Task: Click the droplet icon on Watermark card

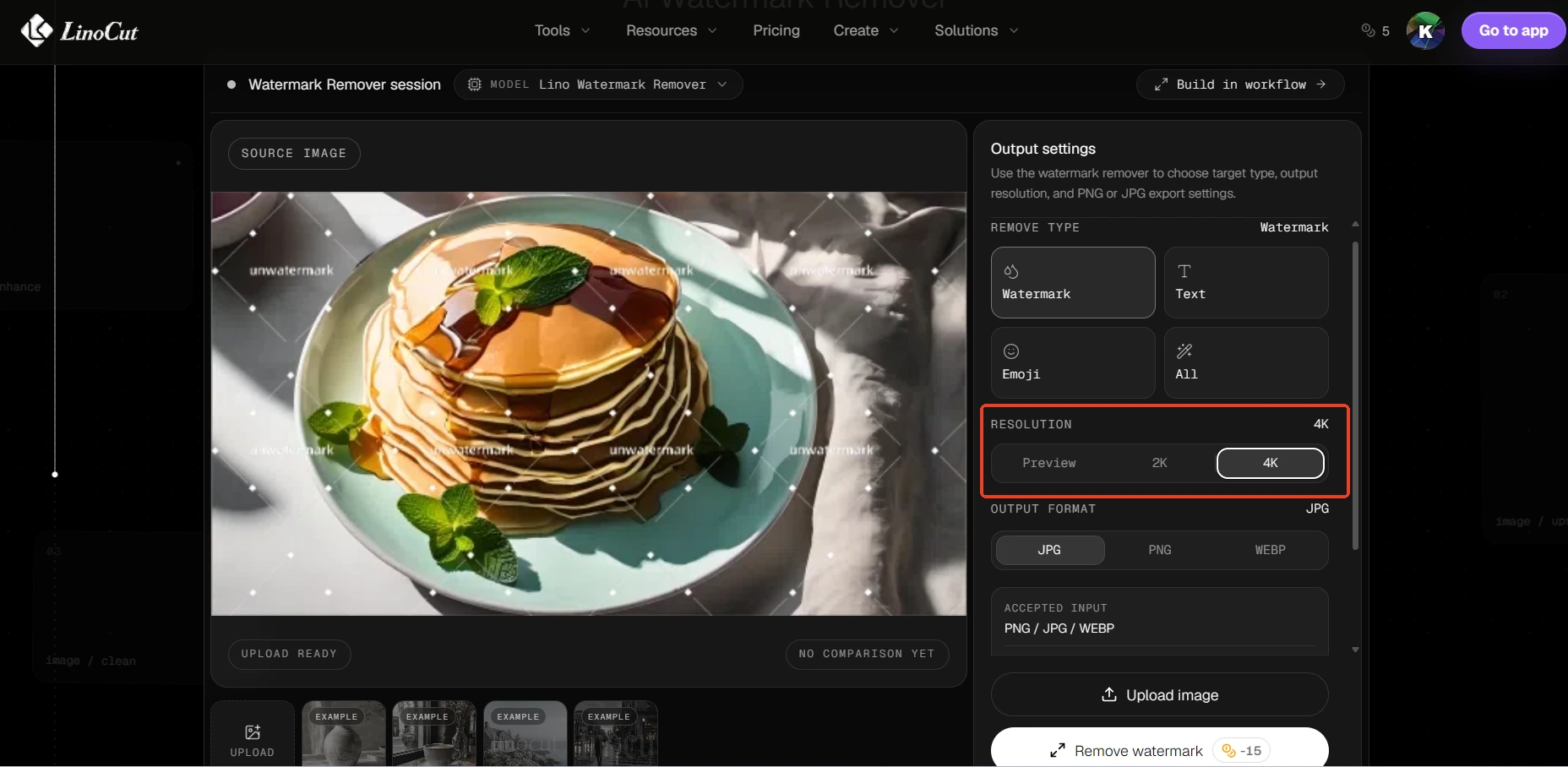Action: tap(1010, 271)
